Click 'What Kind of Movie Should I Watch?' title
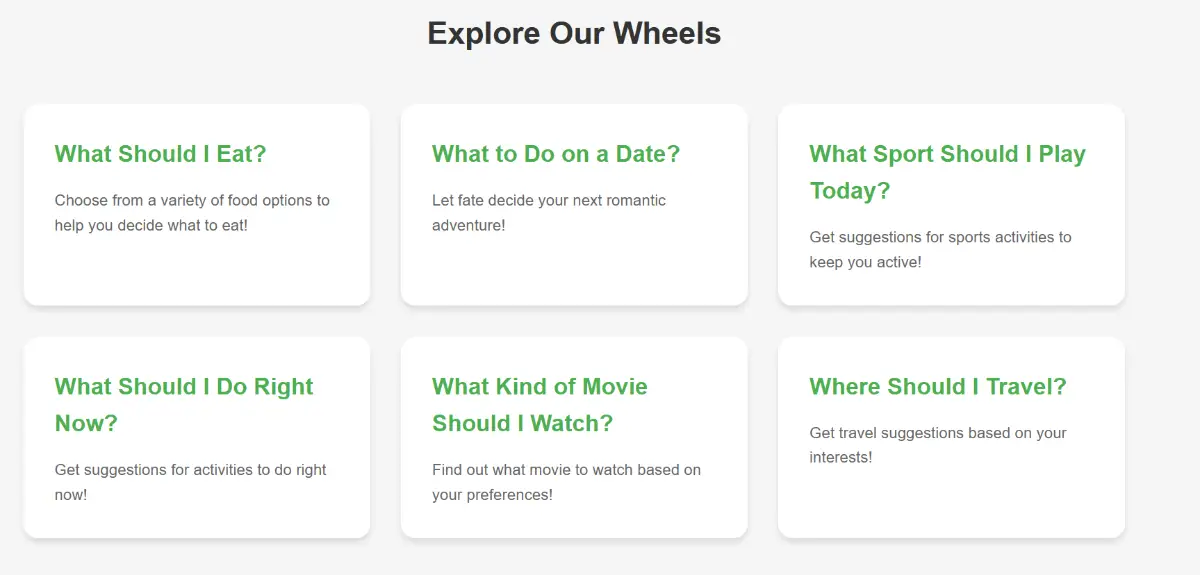The image size is (1200, 575). point(539,387)
